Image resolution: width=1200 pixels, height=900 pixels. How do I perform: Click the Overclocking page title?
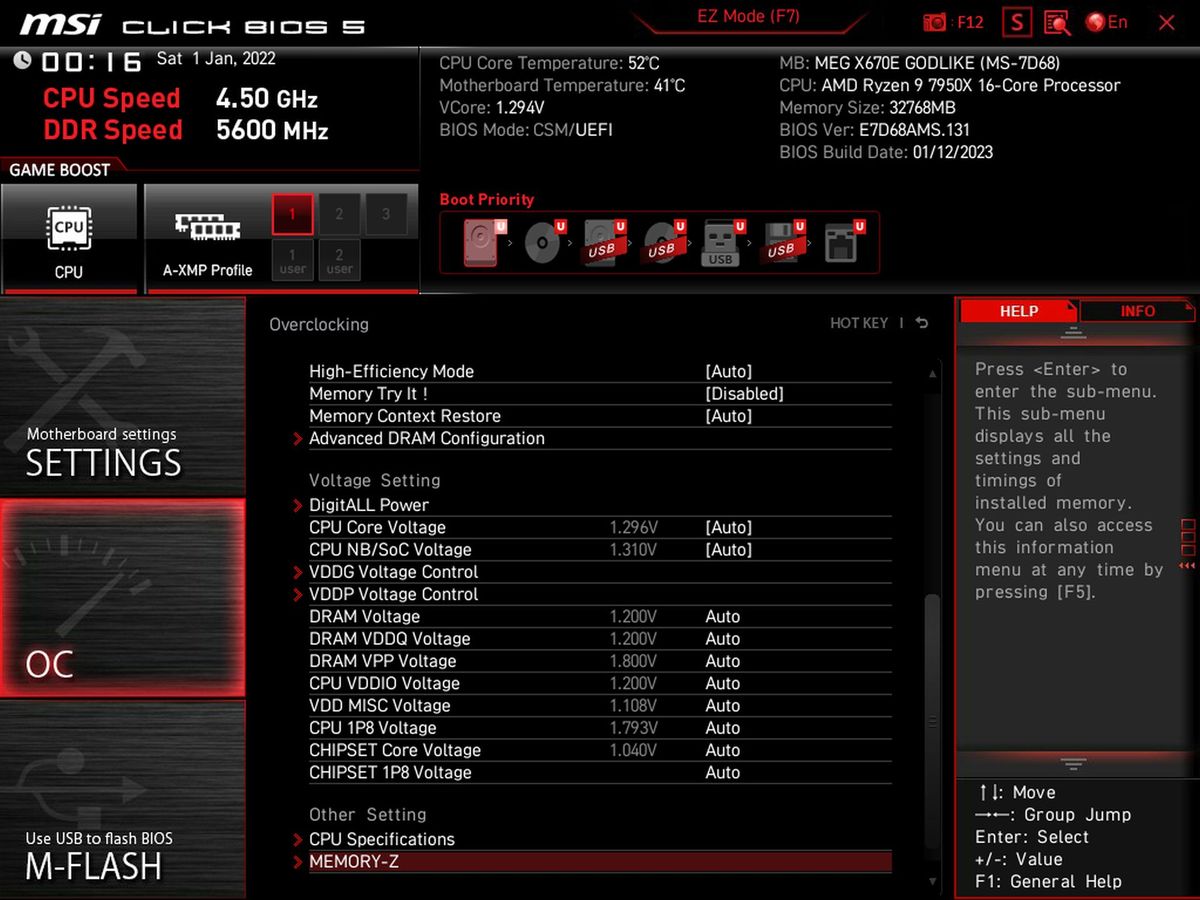coord(319,324)
